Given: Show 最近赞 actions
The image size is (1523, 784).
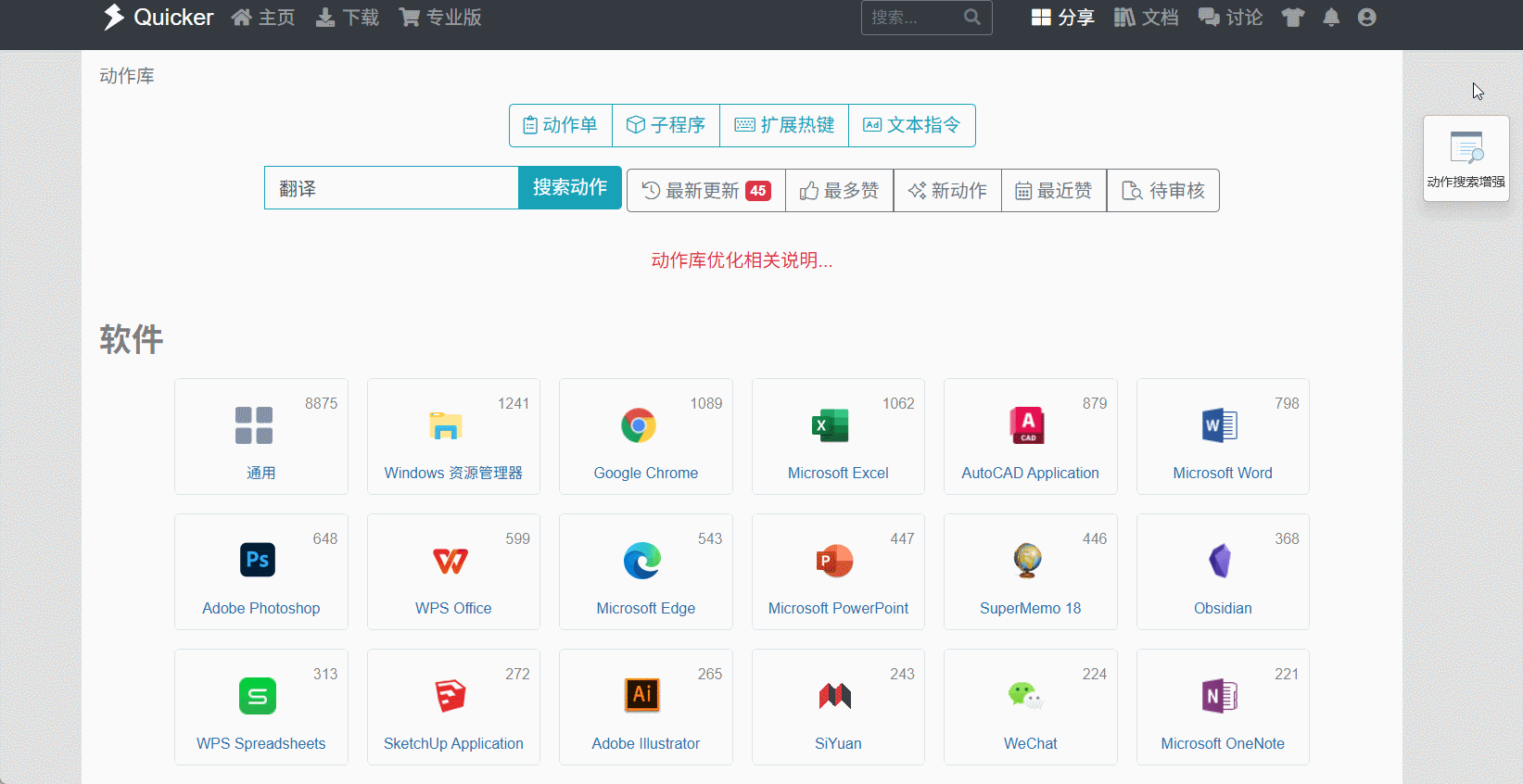Looking at the screenshot, I should [x=1054, y=191].
